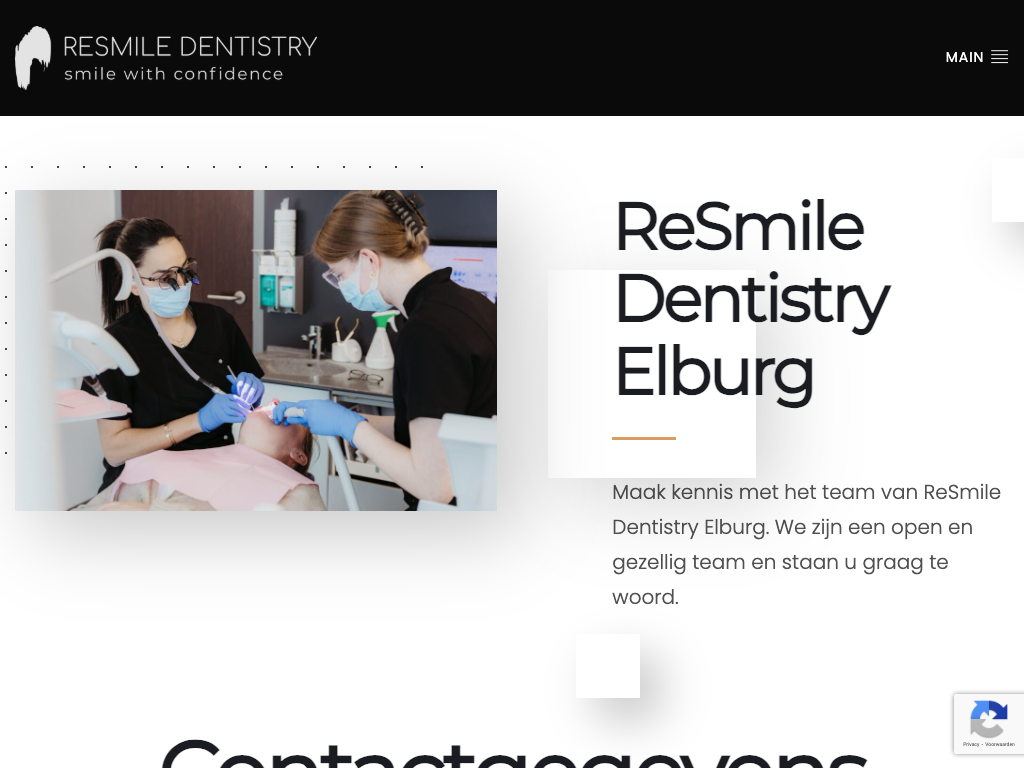
Task: Click the Contactgegevens heading
Action: coord(513,752)
